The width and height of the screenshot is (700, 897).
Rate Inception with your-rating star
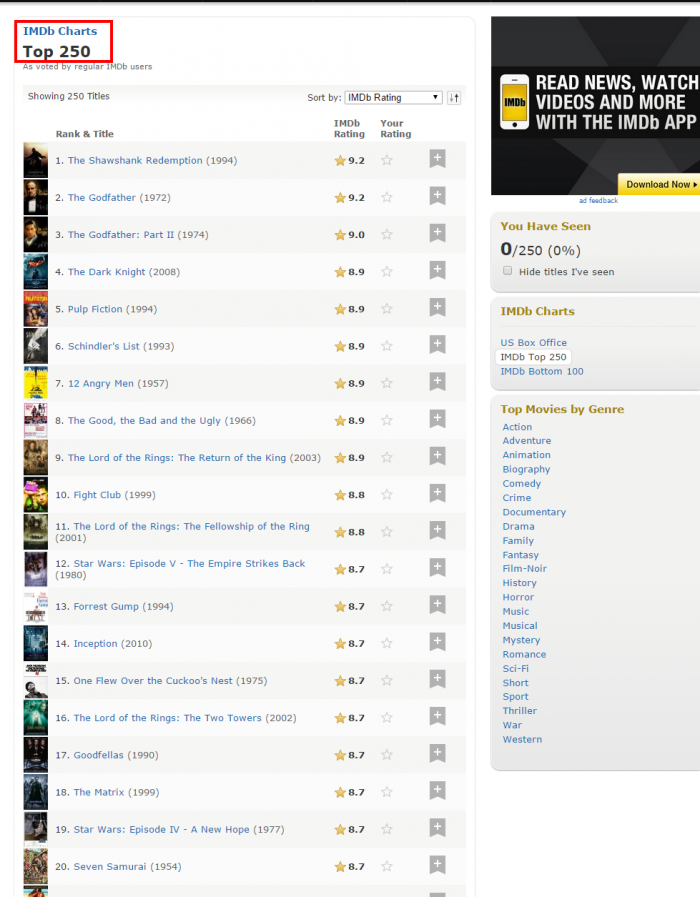point(387,644)
